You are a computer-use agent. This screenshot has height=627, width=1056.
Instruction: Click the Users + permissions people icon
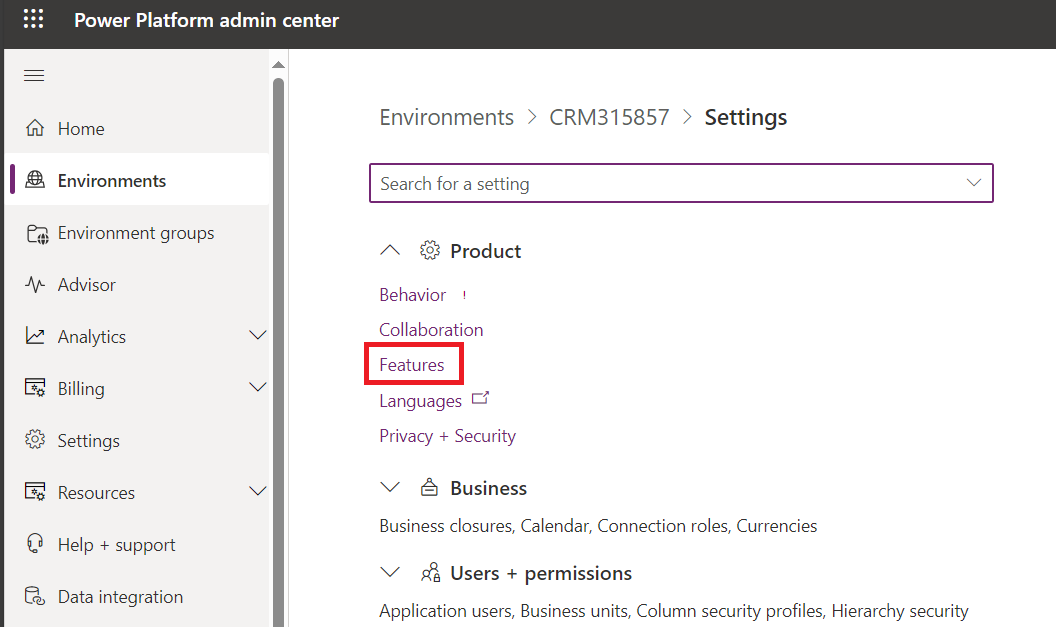tap(430, 572)
